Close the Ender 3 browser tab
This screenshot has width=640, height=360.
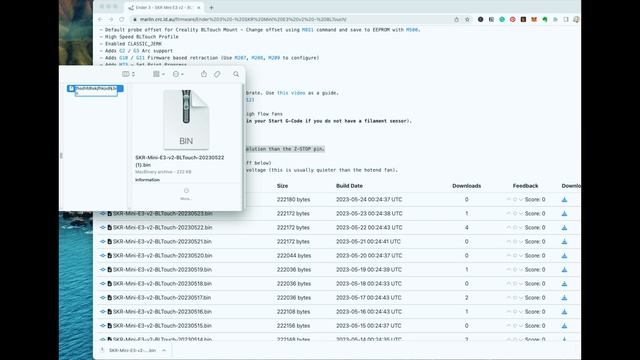(x=199, y=7)
